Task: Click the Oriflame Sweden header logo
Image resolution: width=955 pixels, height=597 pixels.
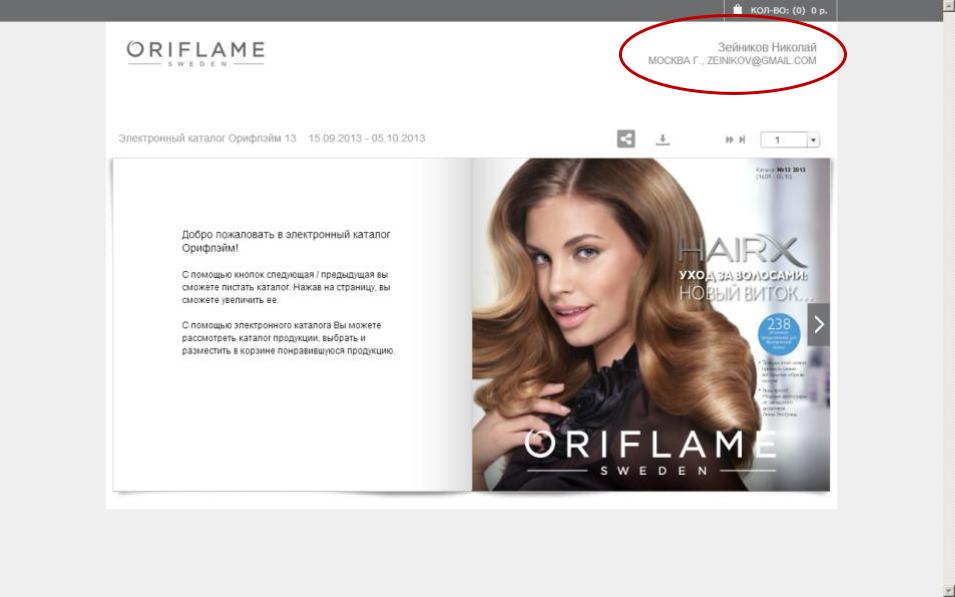Action: pos(196,53)
